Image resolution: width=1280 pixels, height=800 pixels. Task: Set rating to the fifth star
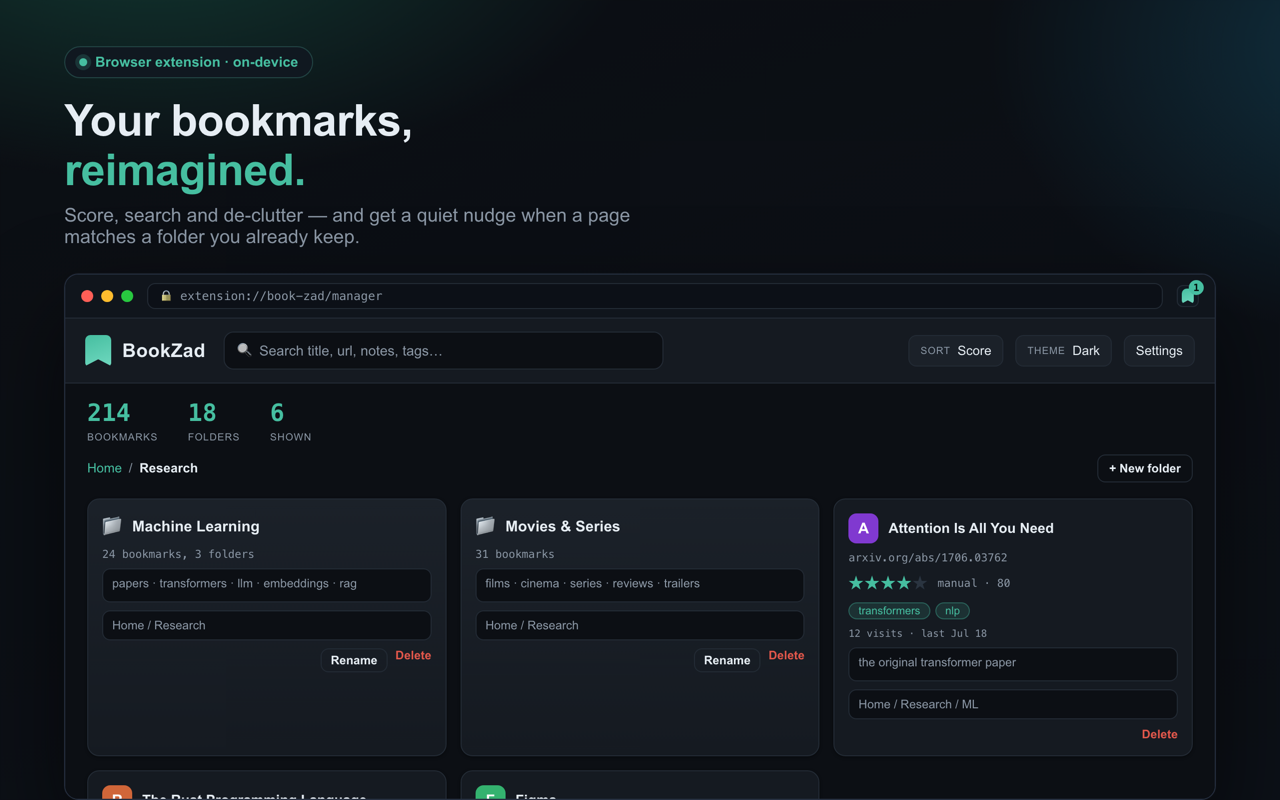(x=920, y=583)
